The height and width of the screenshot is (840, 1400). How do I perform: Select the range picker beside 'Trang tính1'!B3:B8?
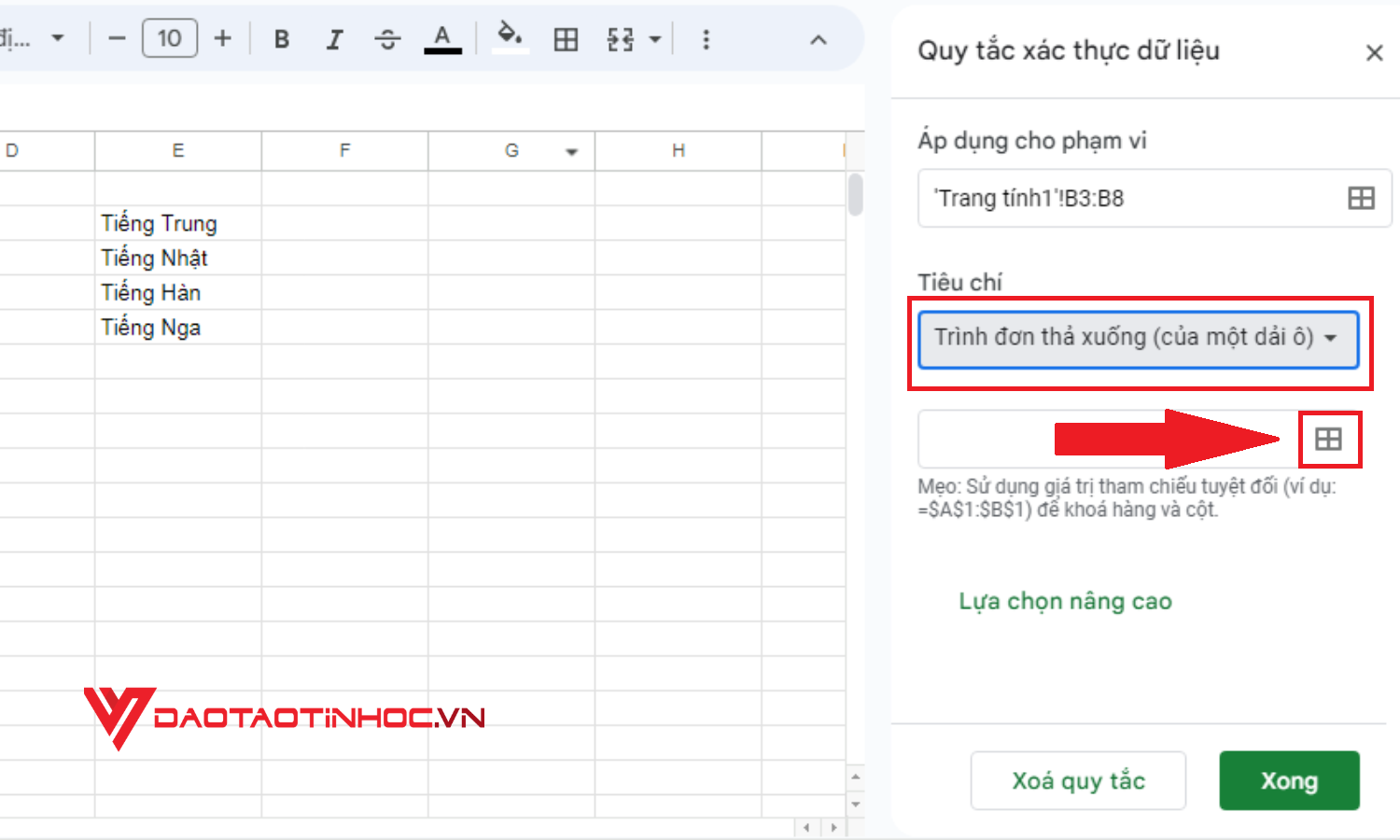click(1362, 198)
